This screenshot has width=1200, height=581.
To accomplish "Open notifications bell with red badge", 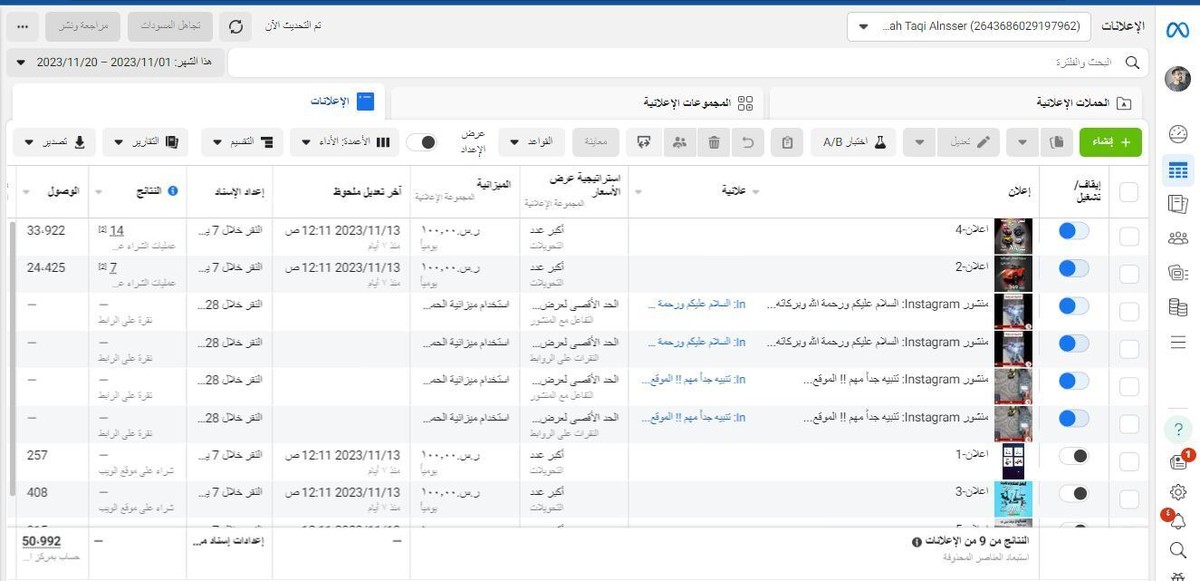I will click(x=1180, y=521).
